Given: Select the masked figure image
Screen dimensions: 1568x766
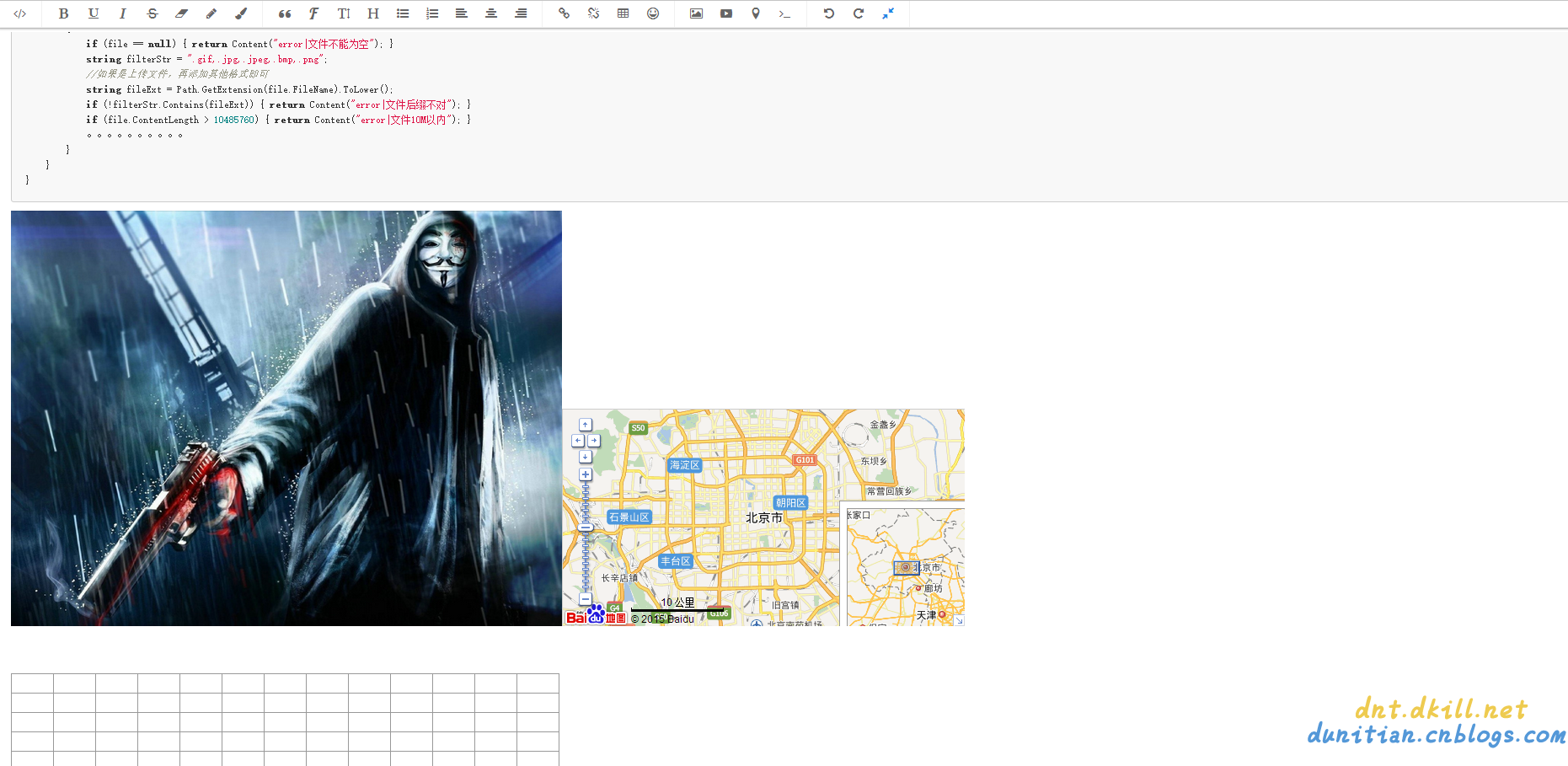Looking at the screenshot, I should tap(286, 418).
